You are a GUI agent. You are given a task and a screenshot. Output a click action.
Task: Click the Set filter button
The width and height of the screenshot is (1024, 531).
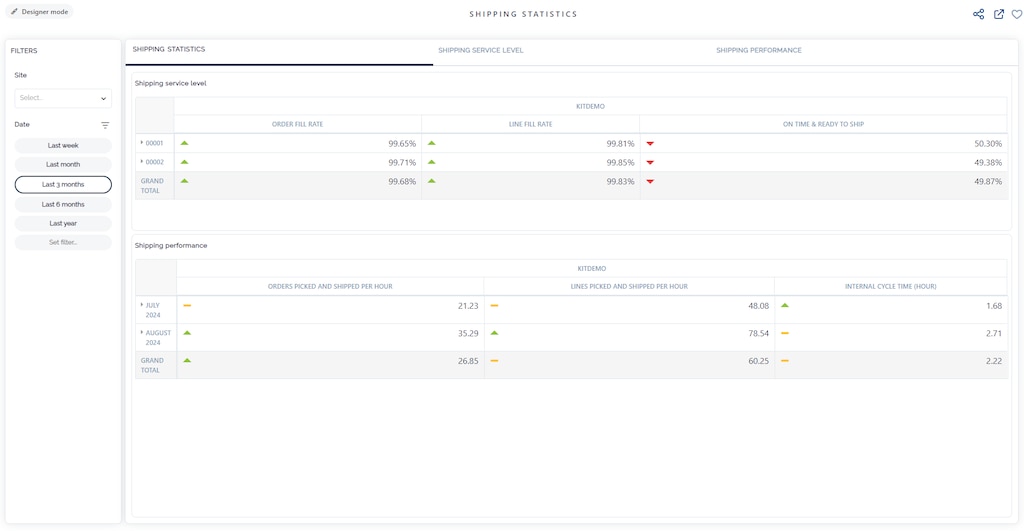(63, 243)
